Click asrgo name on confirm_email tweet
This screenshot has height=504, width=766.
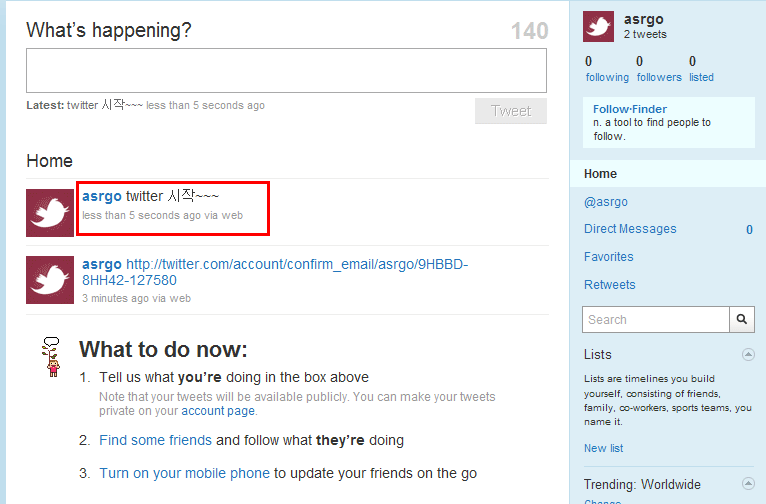(x=102, y=264)
